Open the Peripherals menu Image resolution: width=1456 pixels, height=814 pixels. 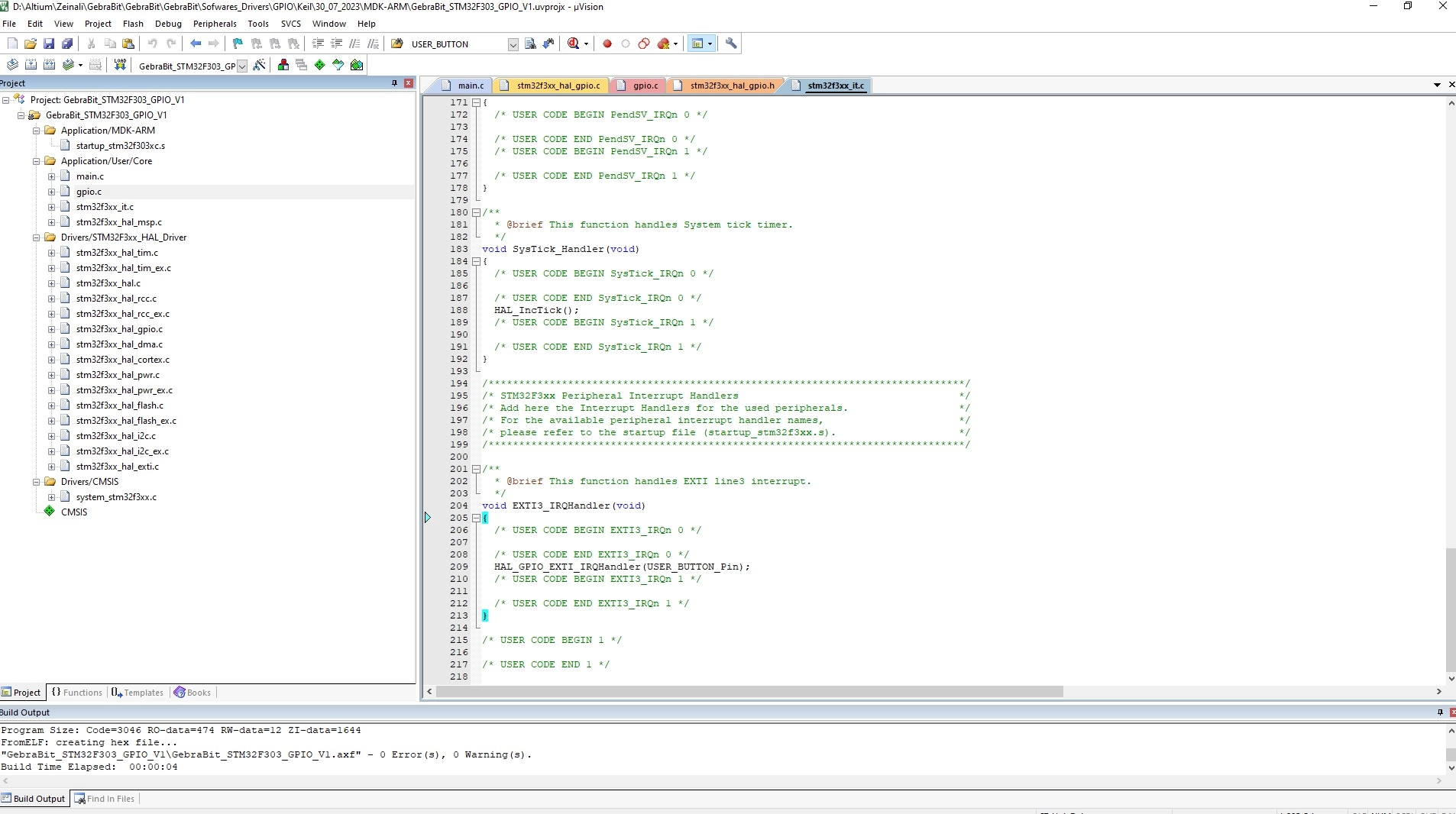click(x=215, y=24)
